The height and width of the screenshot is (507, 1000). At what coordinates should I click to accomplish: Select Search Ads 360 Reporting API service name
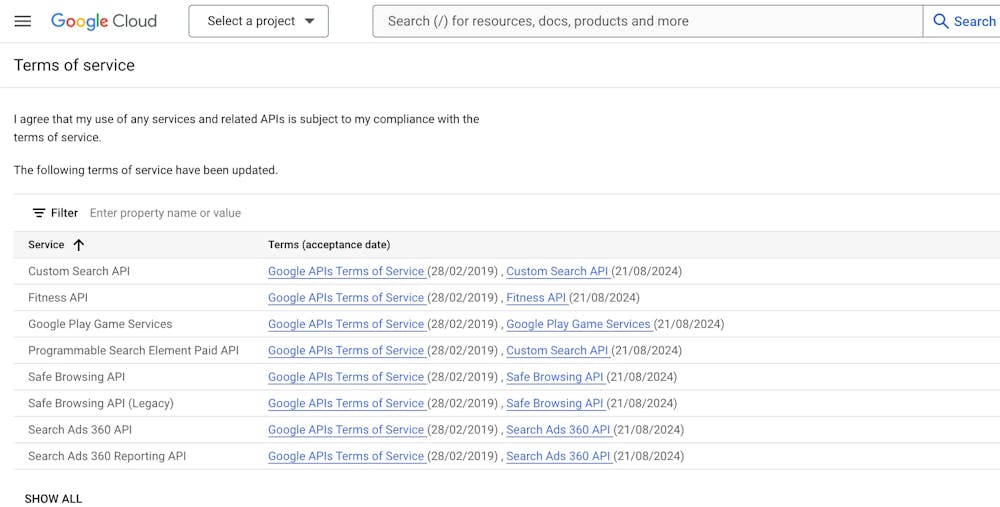pos(107,457)
